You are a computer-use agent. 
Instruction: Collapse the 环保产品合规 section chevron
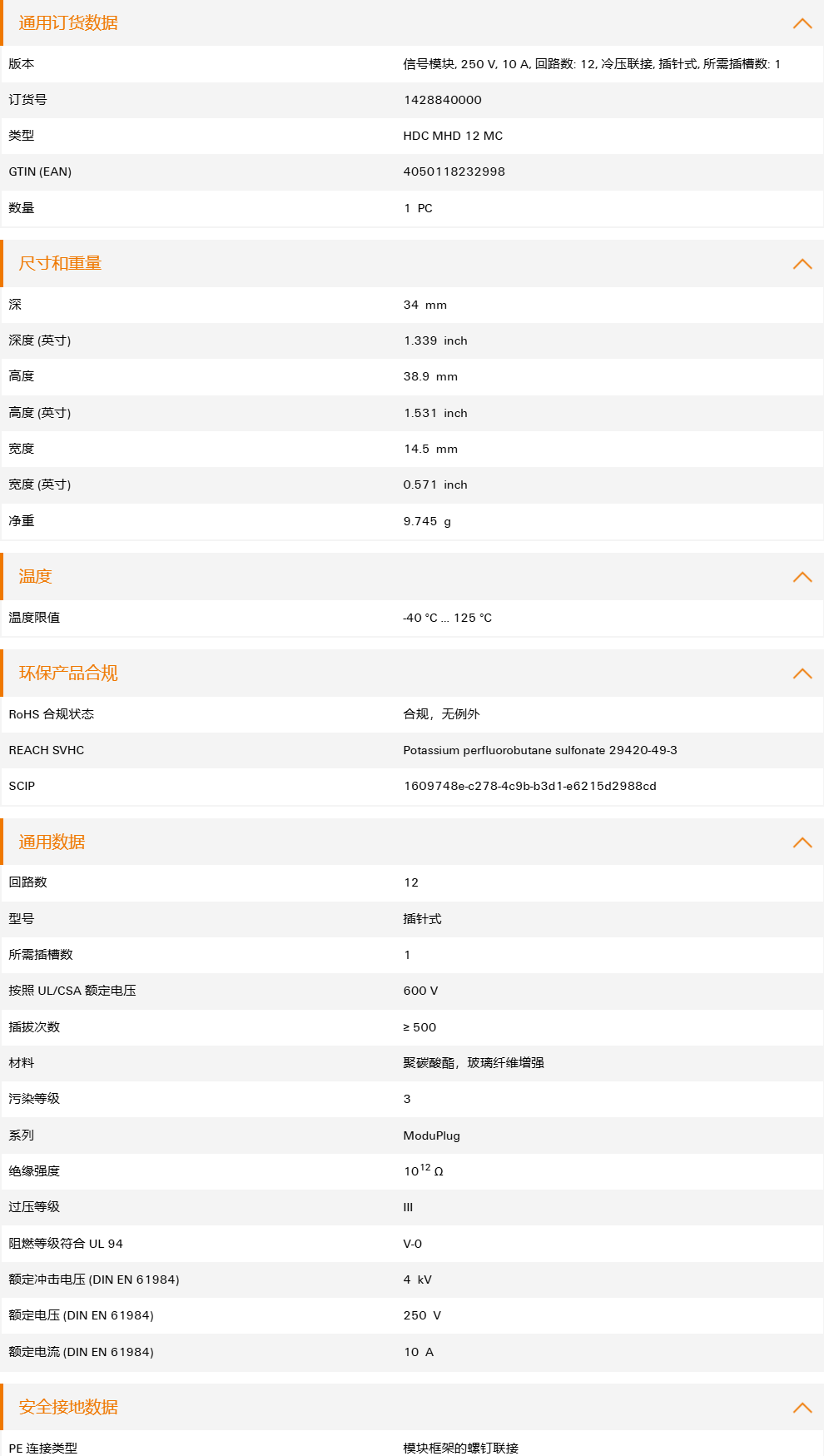802,673
